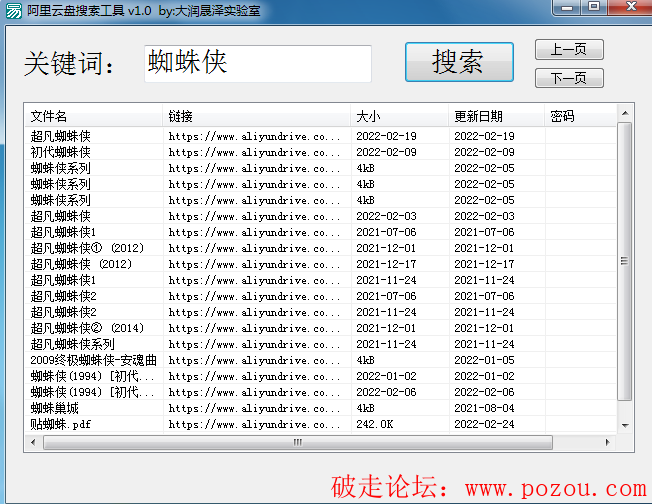Go to previous page with 上一页
Screen dimensions: 652x504
569,49
